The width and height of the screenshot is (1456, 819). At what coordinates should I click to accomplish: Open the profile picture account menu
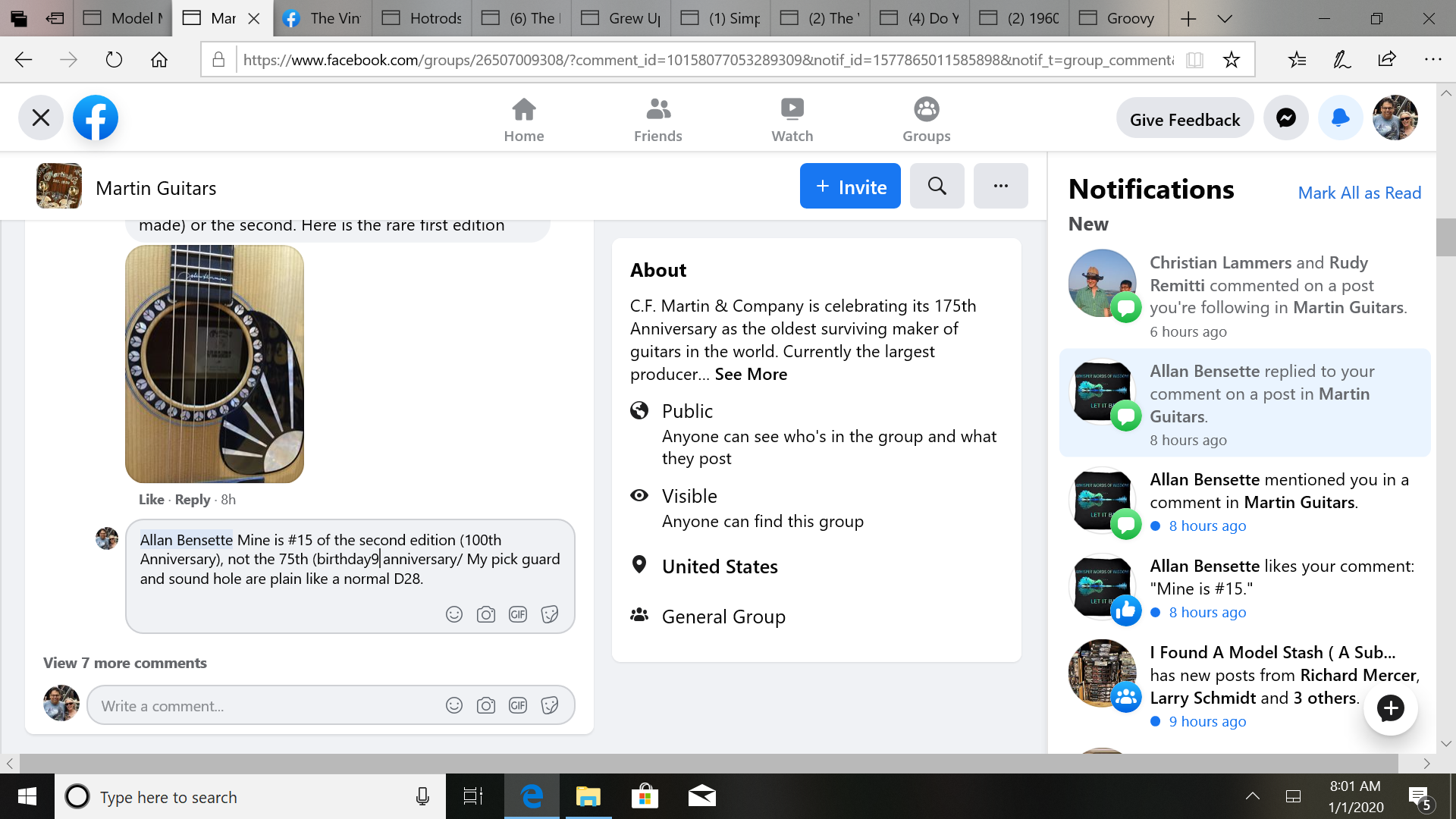[x=1395, y=118]
